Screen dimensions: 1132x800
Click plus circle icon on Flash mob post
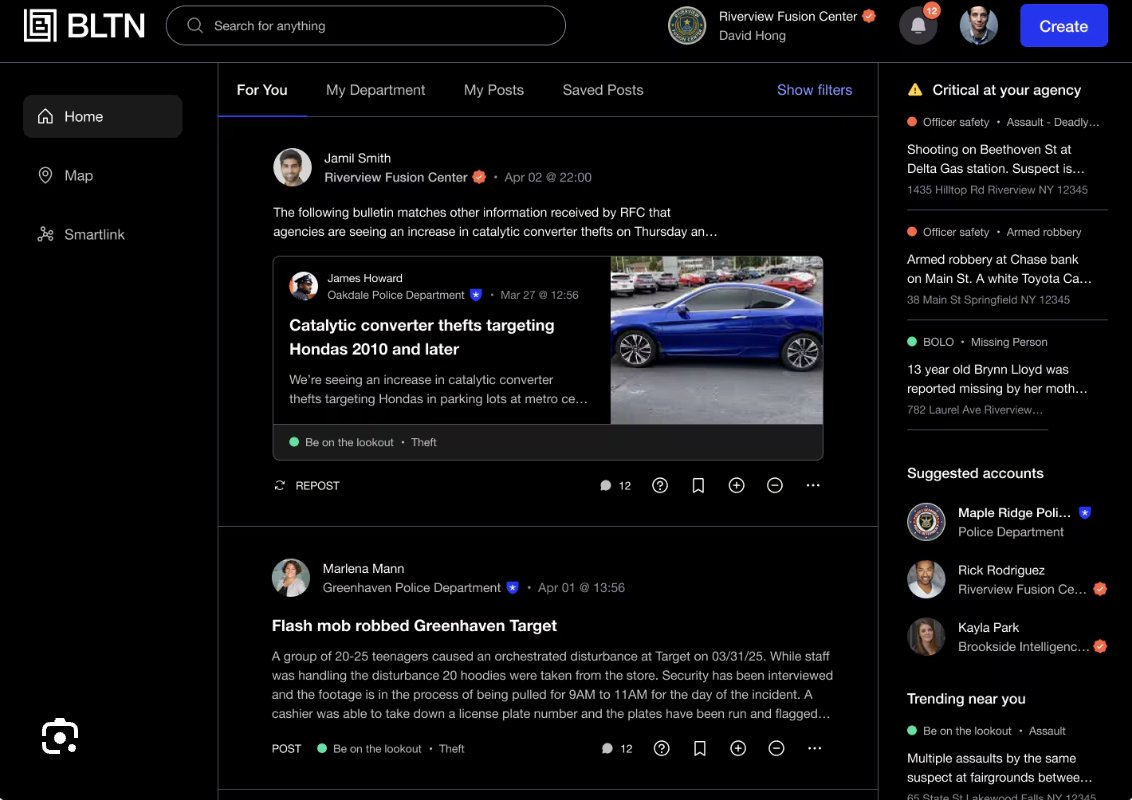[738, 749]
